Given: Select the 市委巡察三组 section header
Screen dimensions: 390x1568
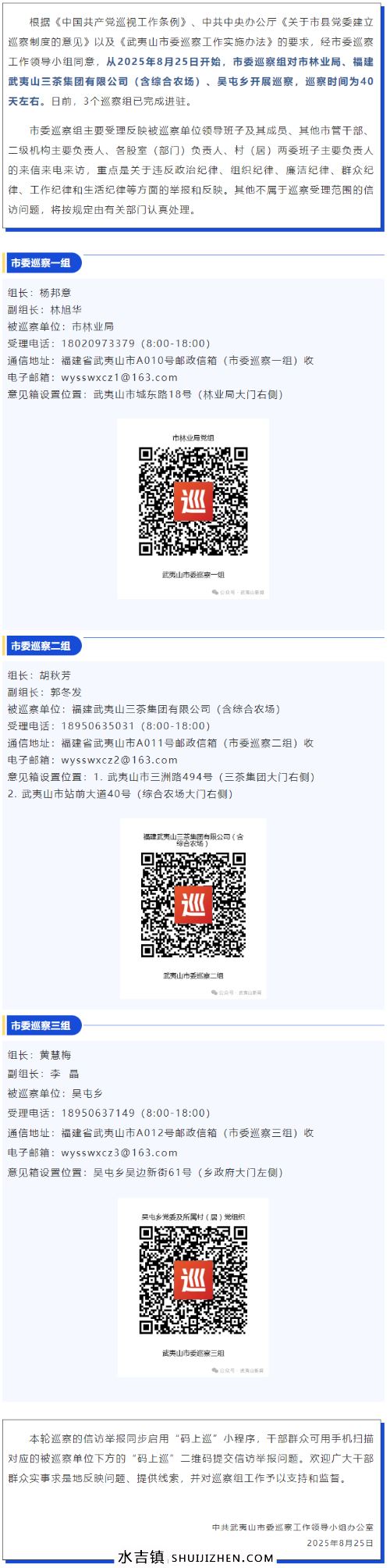Looking at the screenshot, I should tap(41, 1025).
